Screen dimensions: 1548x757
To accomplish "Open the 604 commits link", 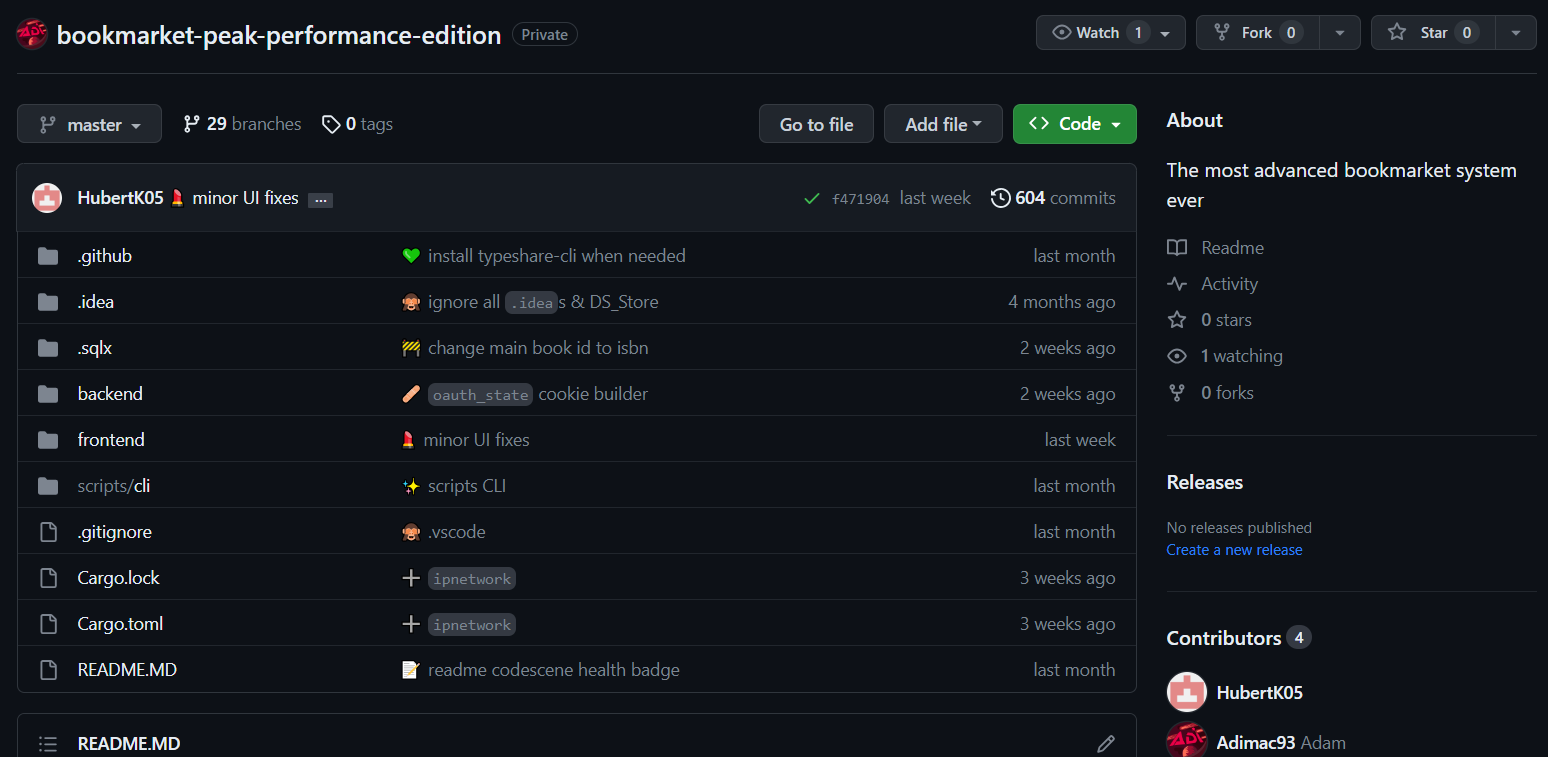I will pyautogui.click(x=1053, y=198).
